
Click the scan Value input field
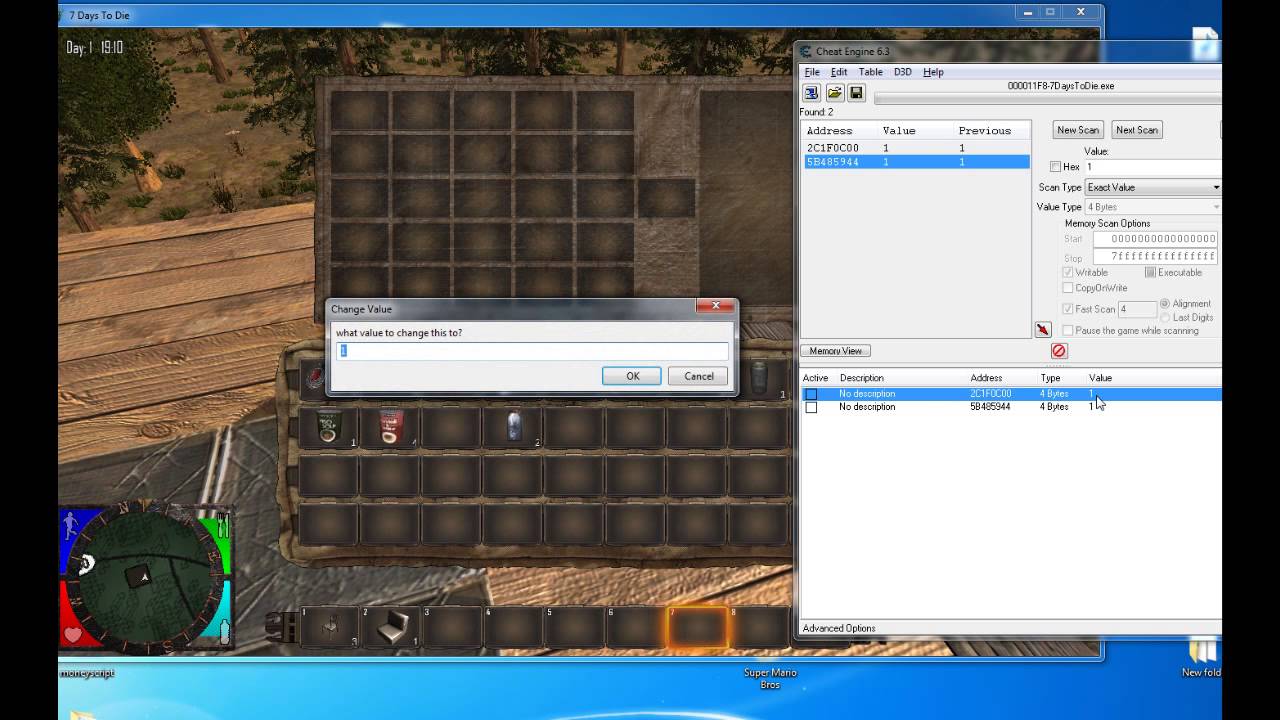(x=1153, y=167)
